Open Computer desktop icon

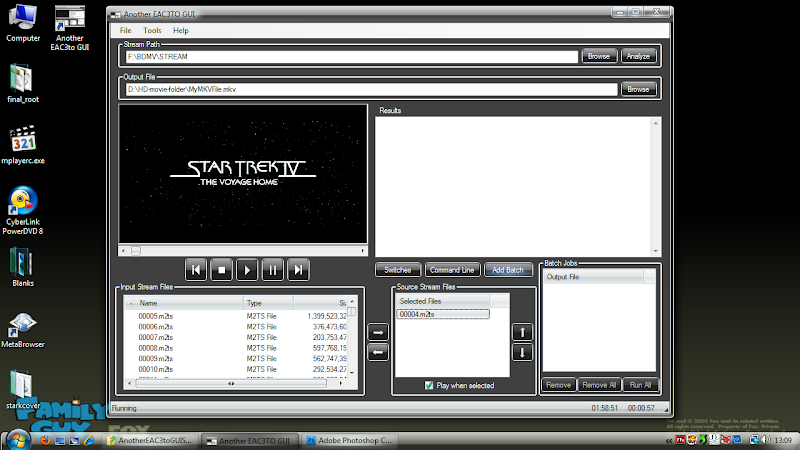pos(23,23)
